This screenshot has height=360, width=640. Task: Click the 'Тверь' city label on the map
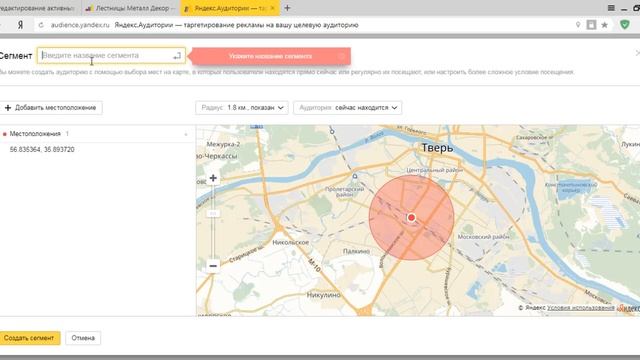[x=437, y=148]
